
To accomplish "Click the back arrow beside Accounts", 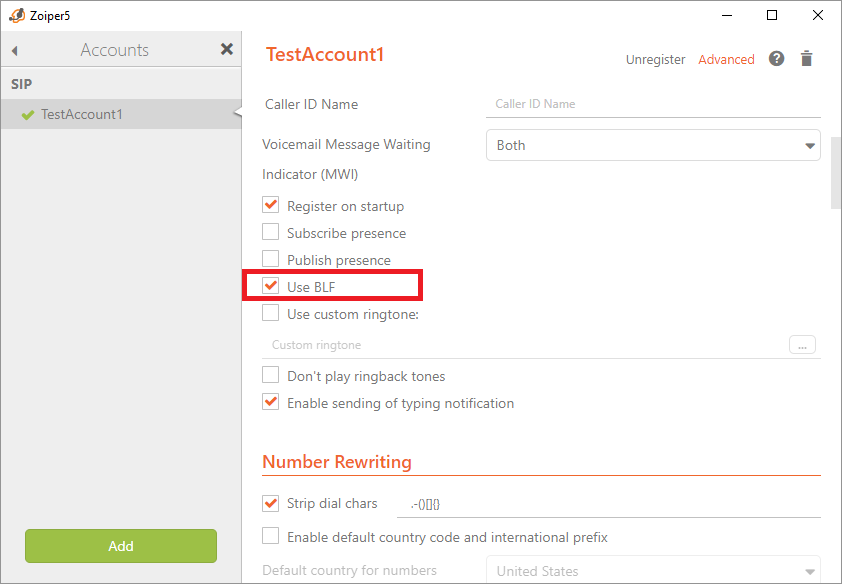I will [15, 50].
